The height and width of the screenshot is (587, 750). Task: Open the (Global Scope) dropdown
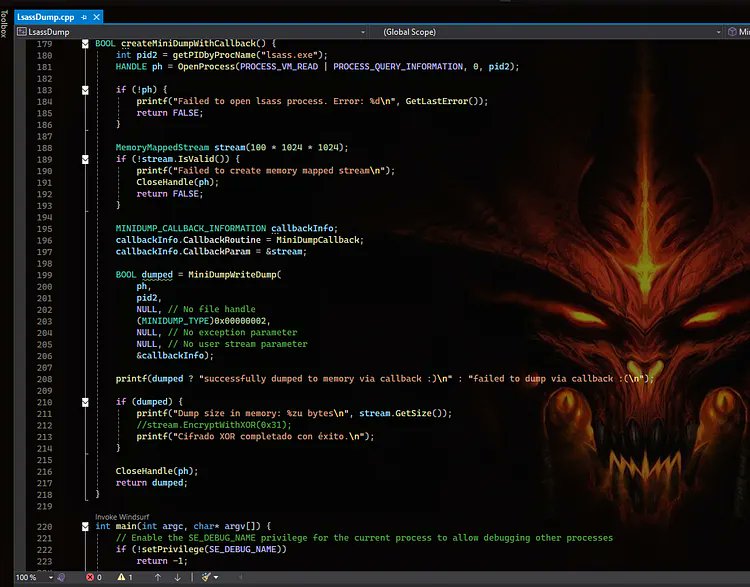(551, 32)
